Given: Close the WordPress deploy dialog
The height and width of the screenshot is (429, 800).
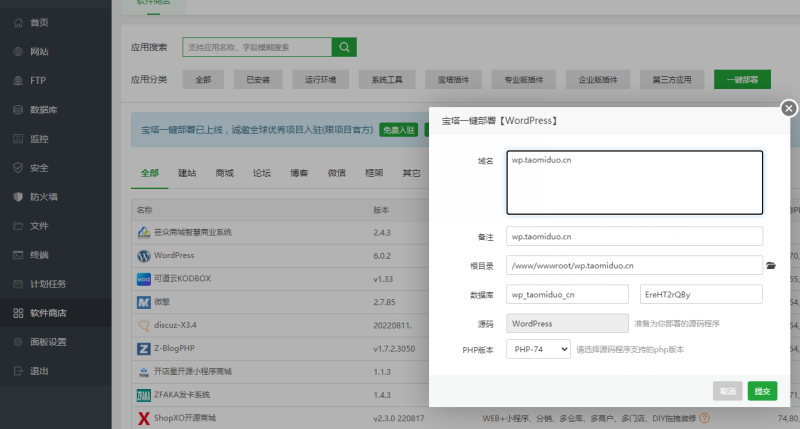Looking at the screenshot, I should tap(789, 108).
